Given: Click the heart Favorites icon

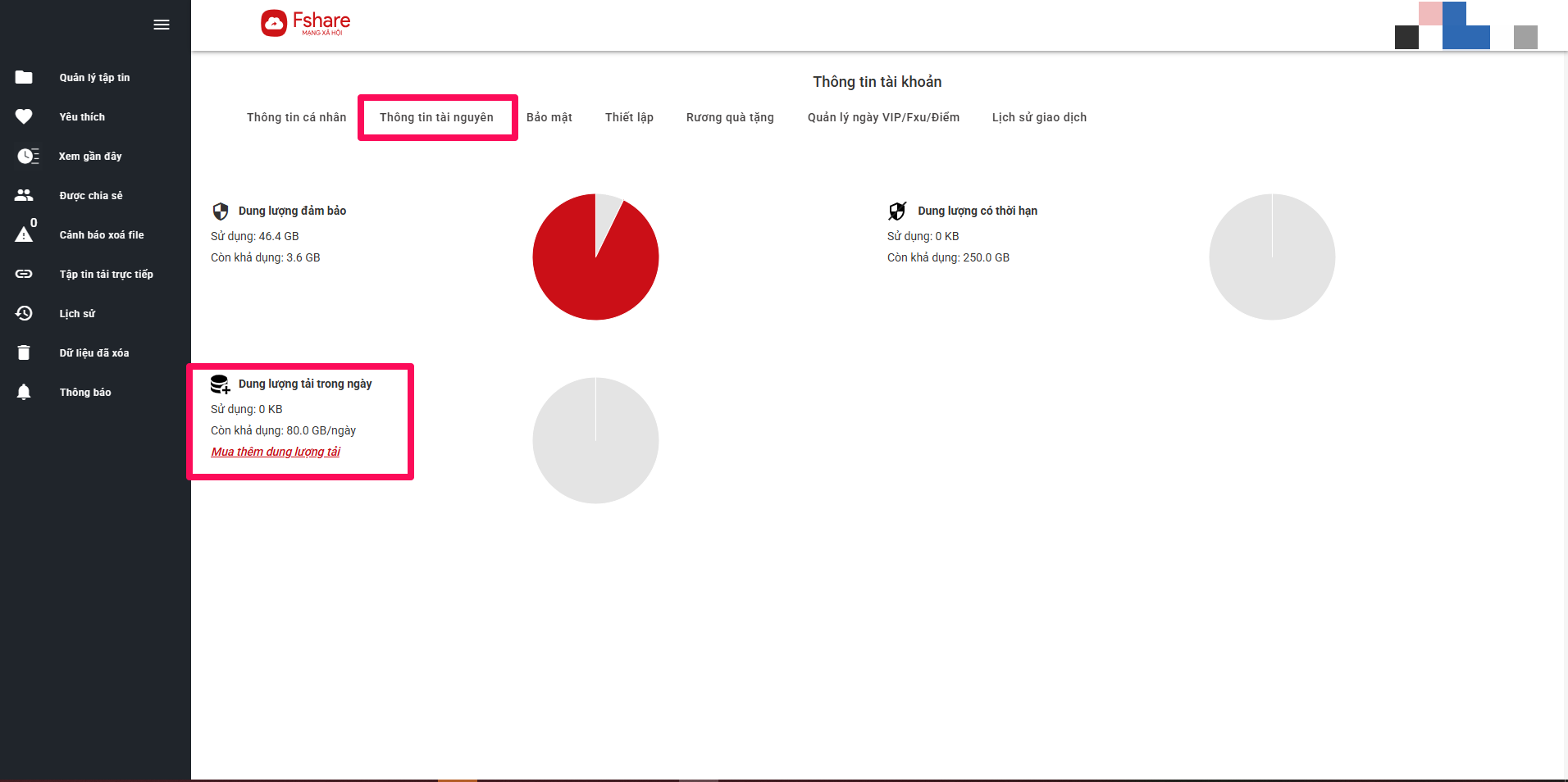Looking at the screenshot, I should pyautogui.click(x=24, y=116).
